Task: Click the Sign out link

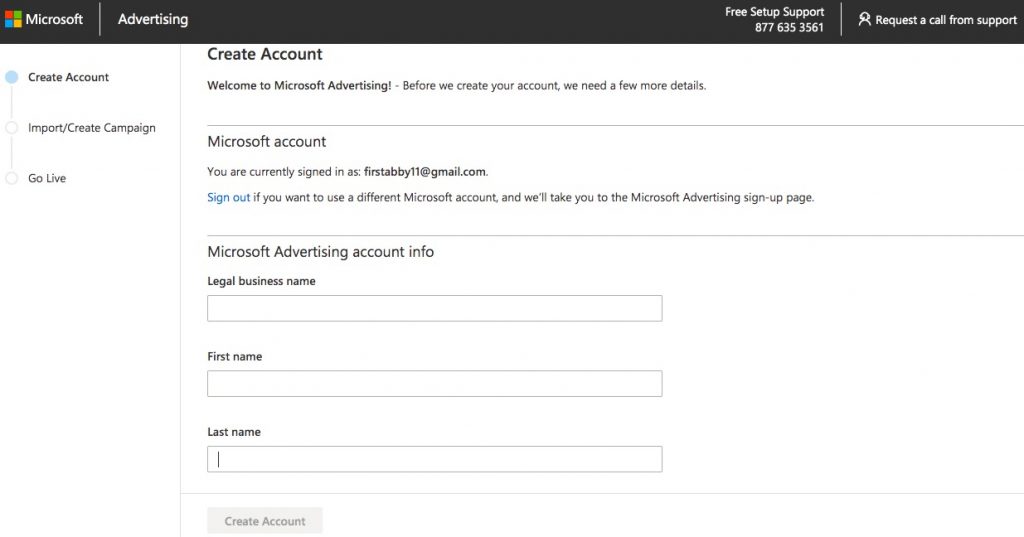Action: point(229,197)
